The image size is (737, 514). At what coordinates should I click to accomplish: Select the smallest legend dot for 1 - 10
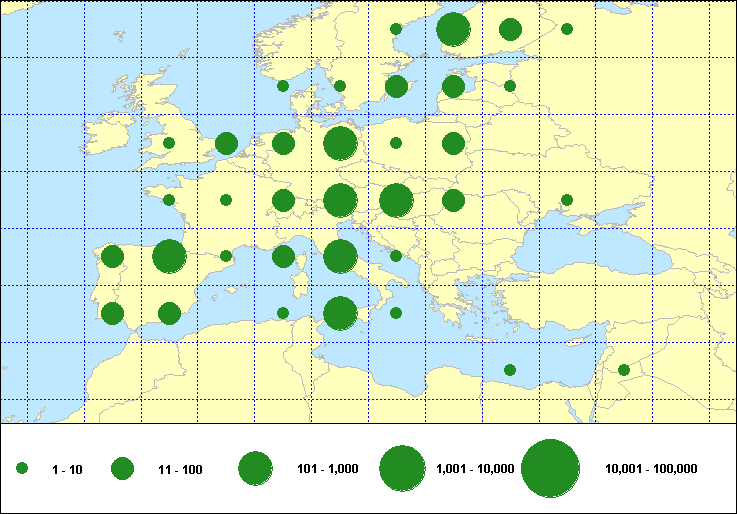pyautogui.click(x=22, y=468)
